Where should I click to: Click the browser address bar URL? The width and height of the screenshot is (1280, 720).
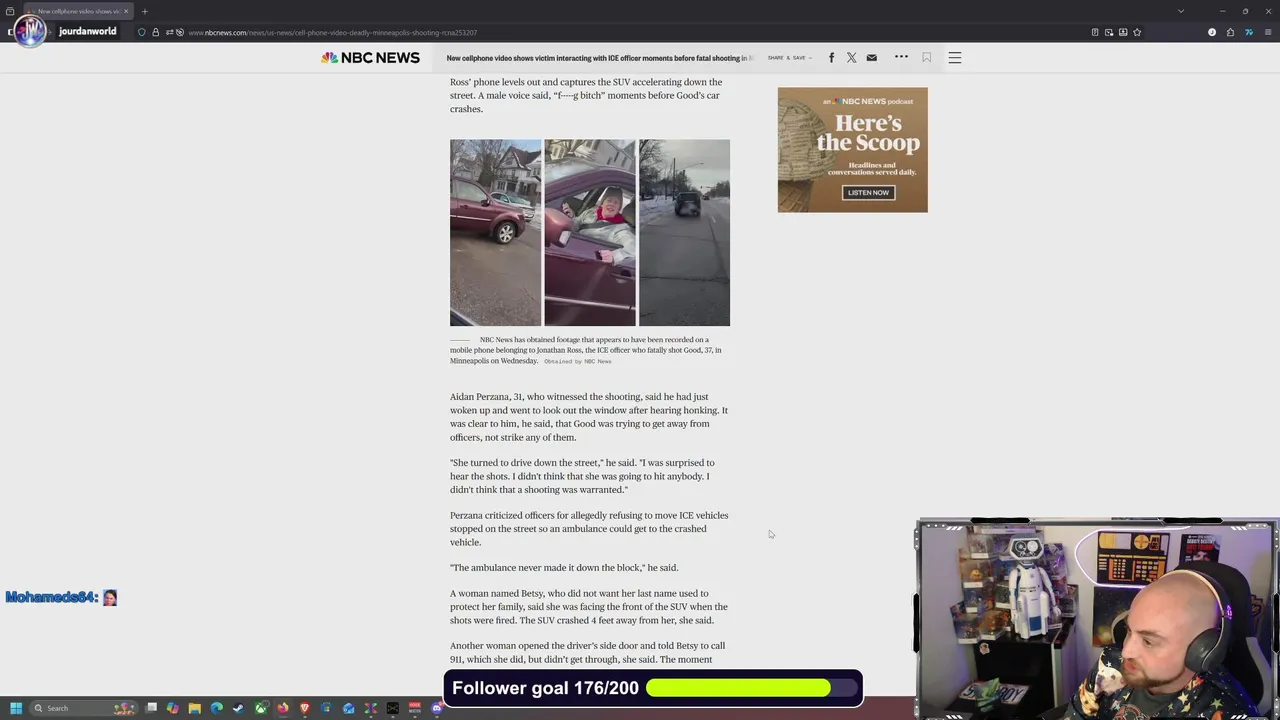coord(333,32)
